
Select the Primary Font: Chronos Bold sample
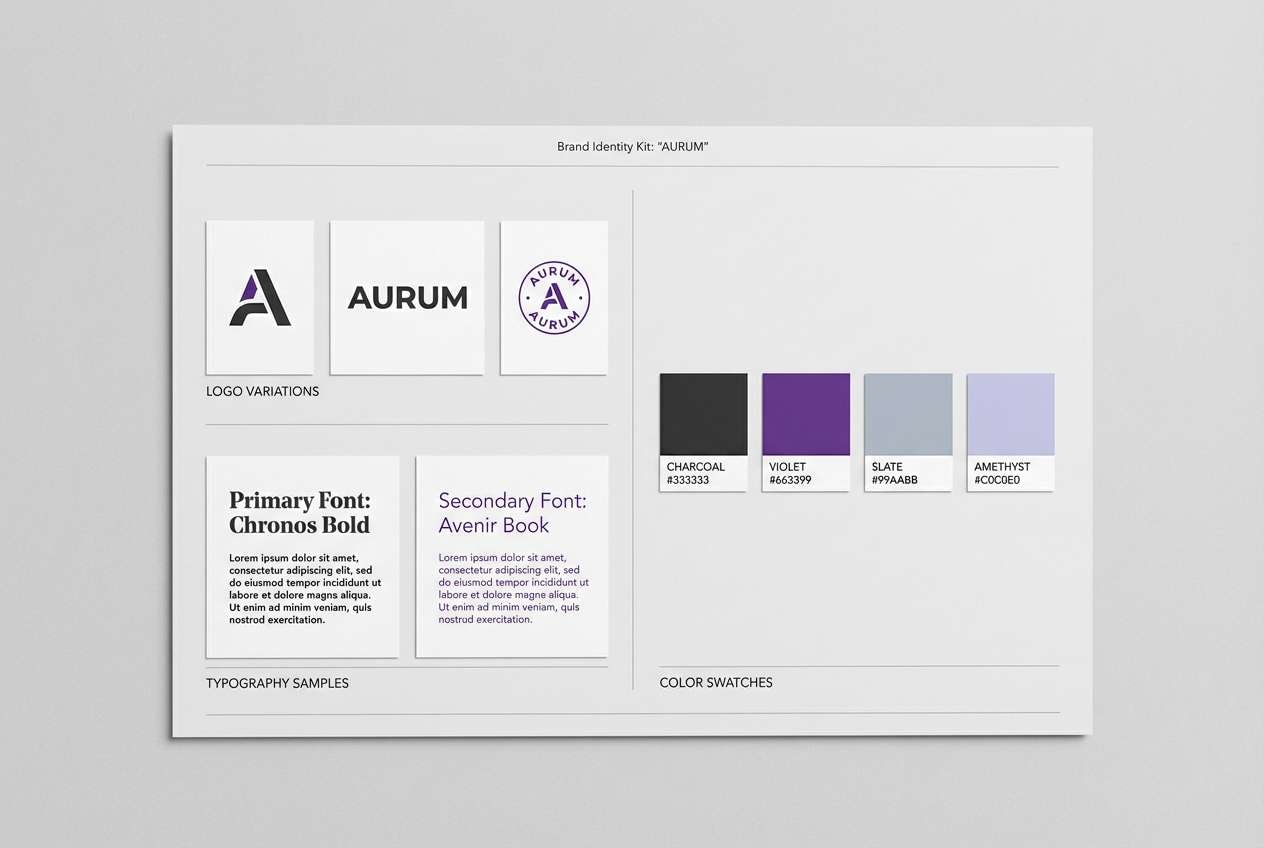coord(302,556)
